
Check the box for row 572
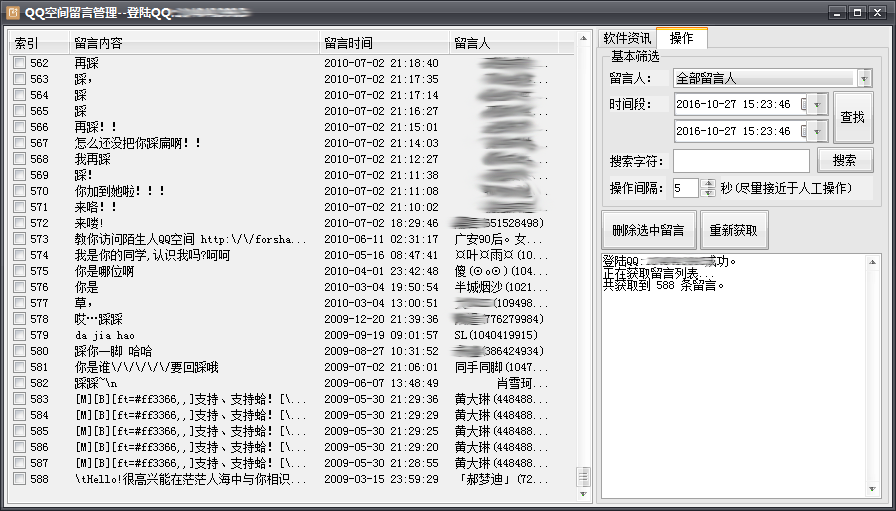click(x=20, y=222)
